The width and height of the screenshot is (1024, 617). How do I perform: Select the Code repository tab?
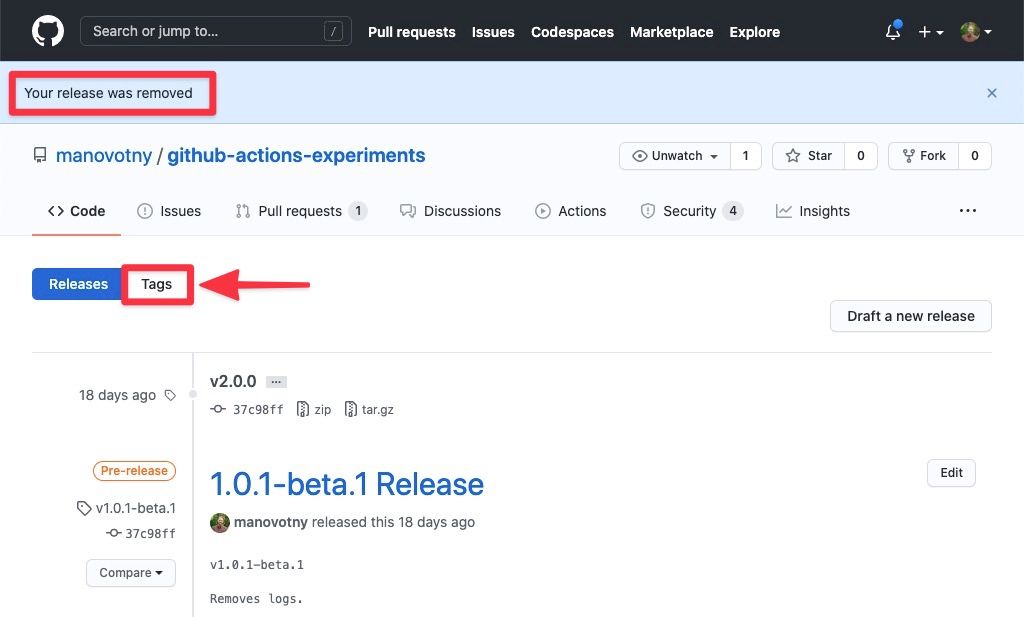click(76, 211)
